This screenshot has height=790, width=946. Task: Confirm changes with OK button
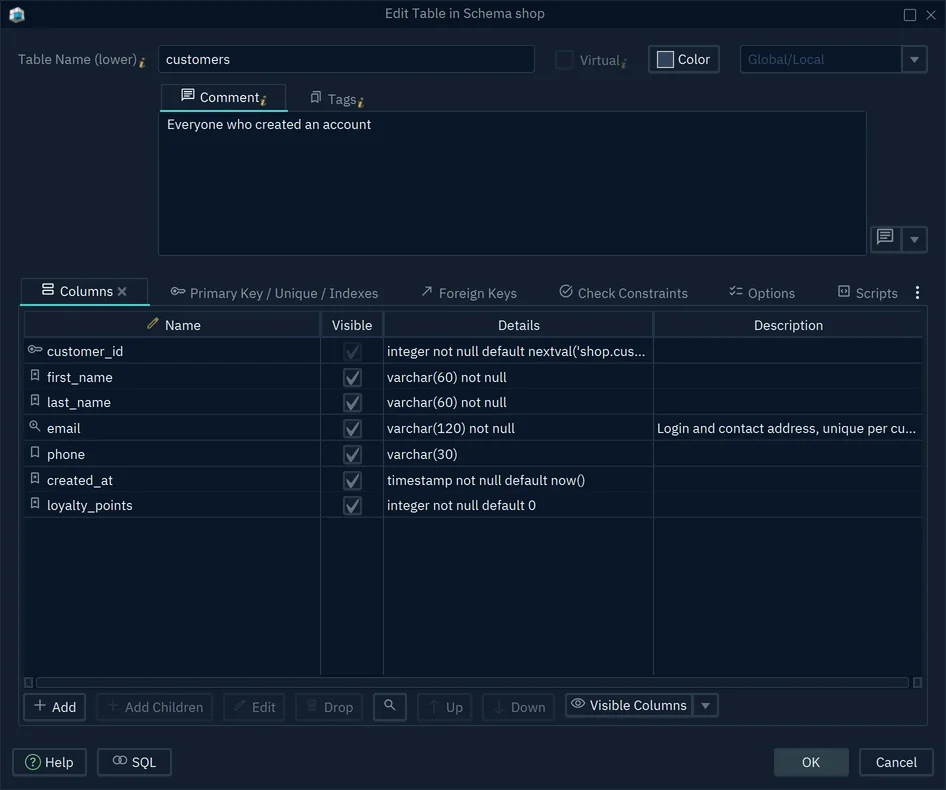pyautogui.click(x=811, y=762)
